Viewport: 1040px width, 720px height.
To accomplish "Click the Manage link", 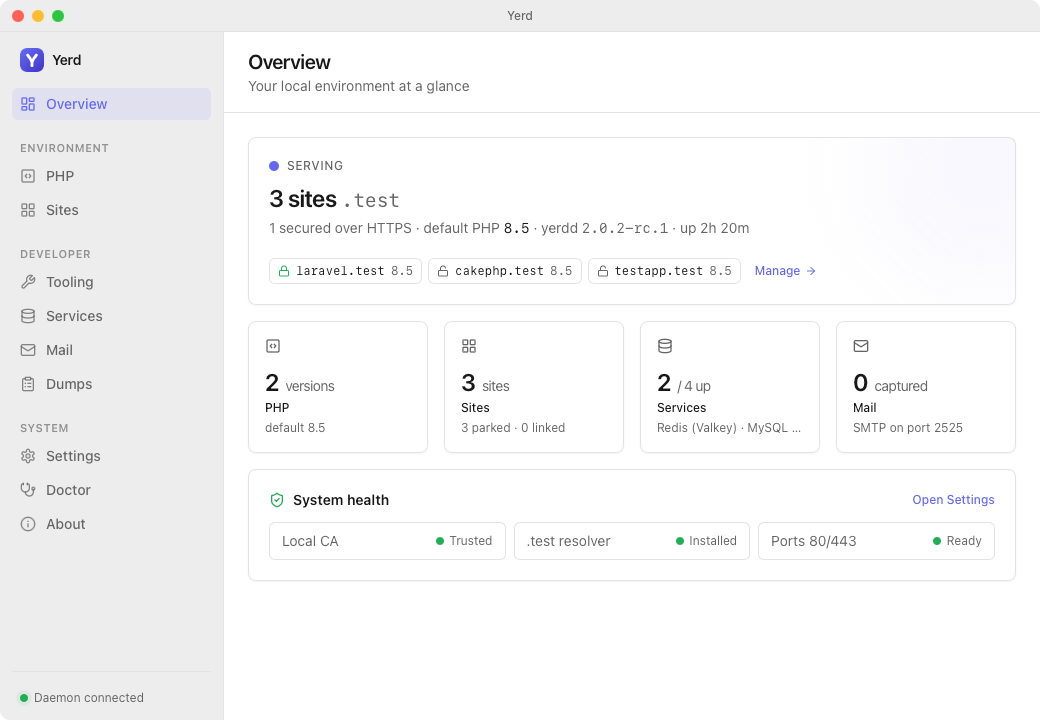I will (x=785, y=271).
